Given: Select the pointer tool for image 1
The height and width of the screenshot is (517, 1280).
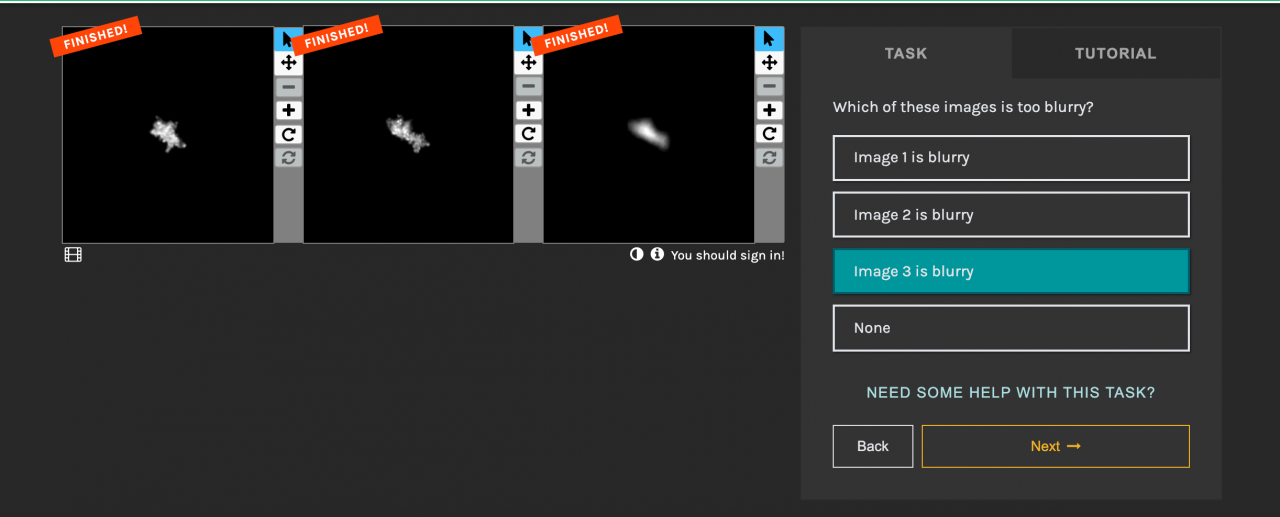Looking at the screenshot, I should pyautogui.click(x=288, y=39).
